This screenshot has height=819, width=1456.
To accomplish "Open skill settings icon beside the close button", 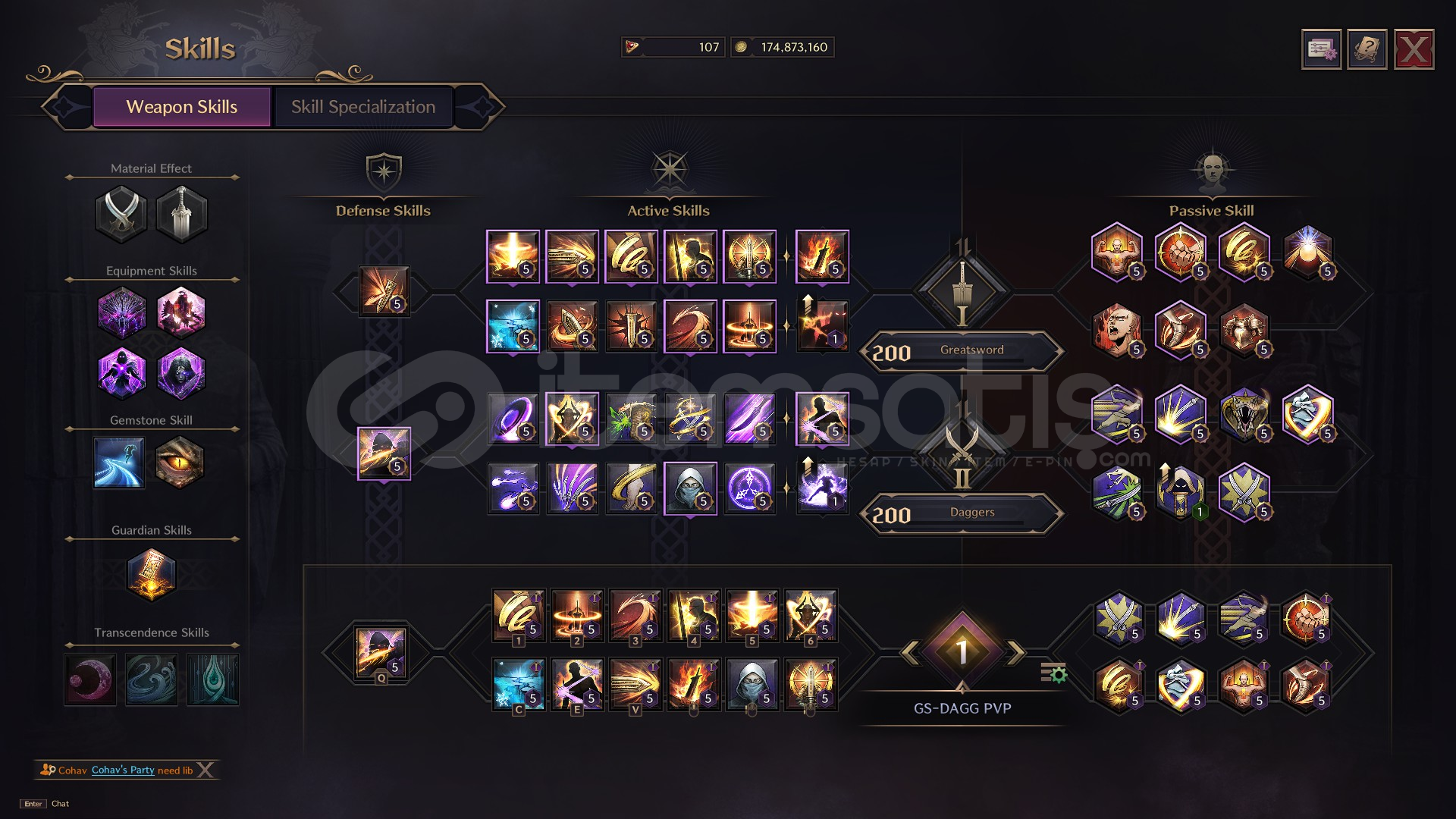I will pos(1322,50).
